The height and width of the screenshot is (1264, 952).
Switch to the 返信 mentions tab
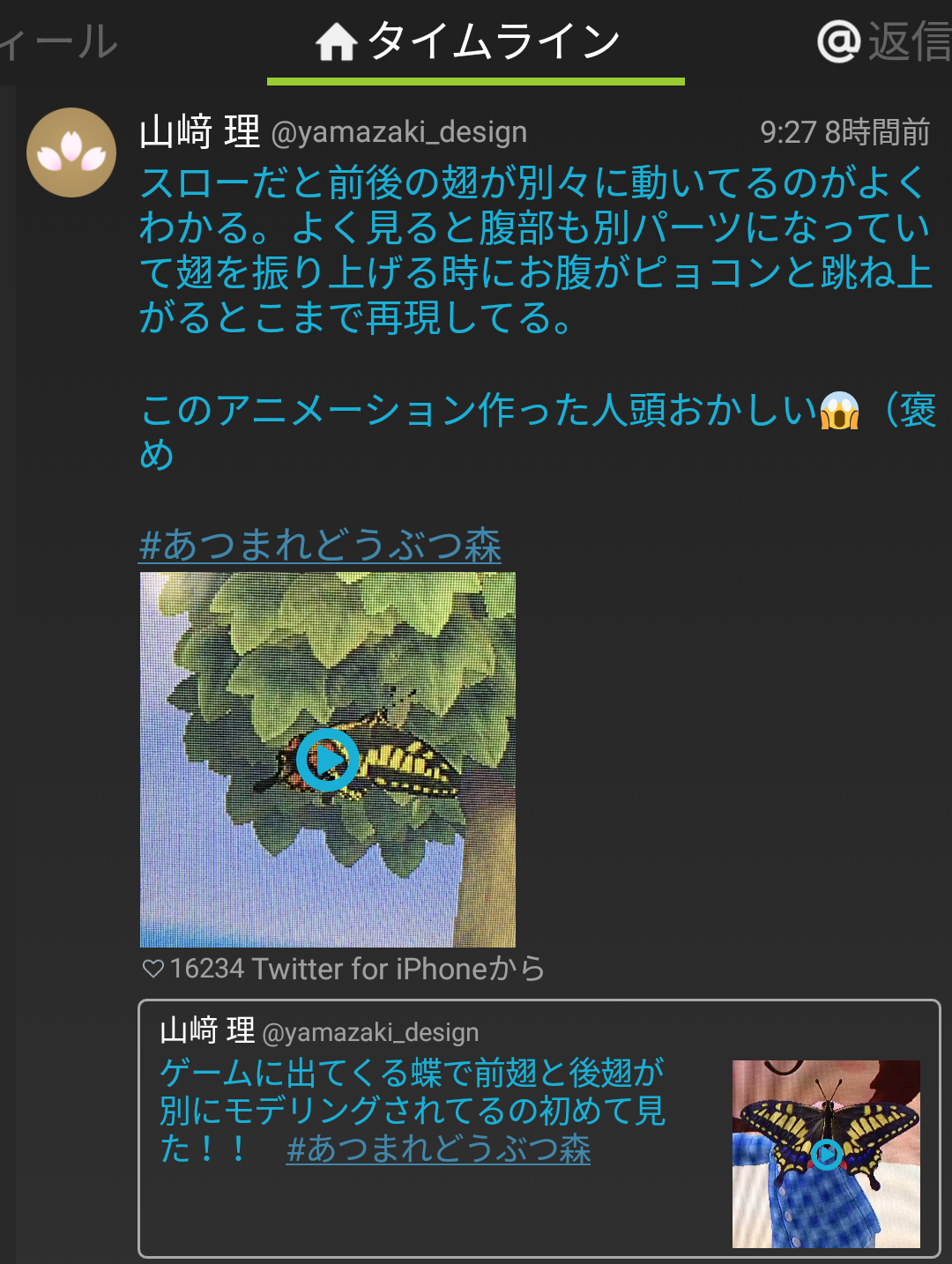(x=884, y=42)
